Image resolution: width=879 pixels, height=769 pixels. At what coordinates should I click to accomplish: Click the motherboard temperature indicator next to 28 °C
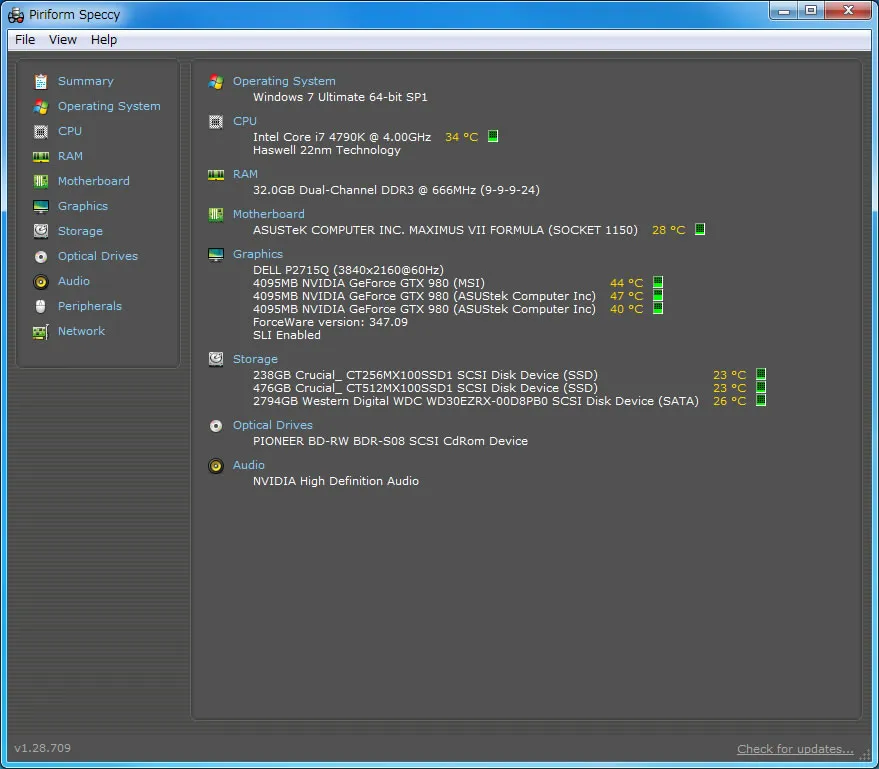coord(700,229)
